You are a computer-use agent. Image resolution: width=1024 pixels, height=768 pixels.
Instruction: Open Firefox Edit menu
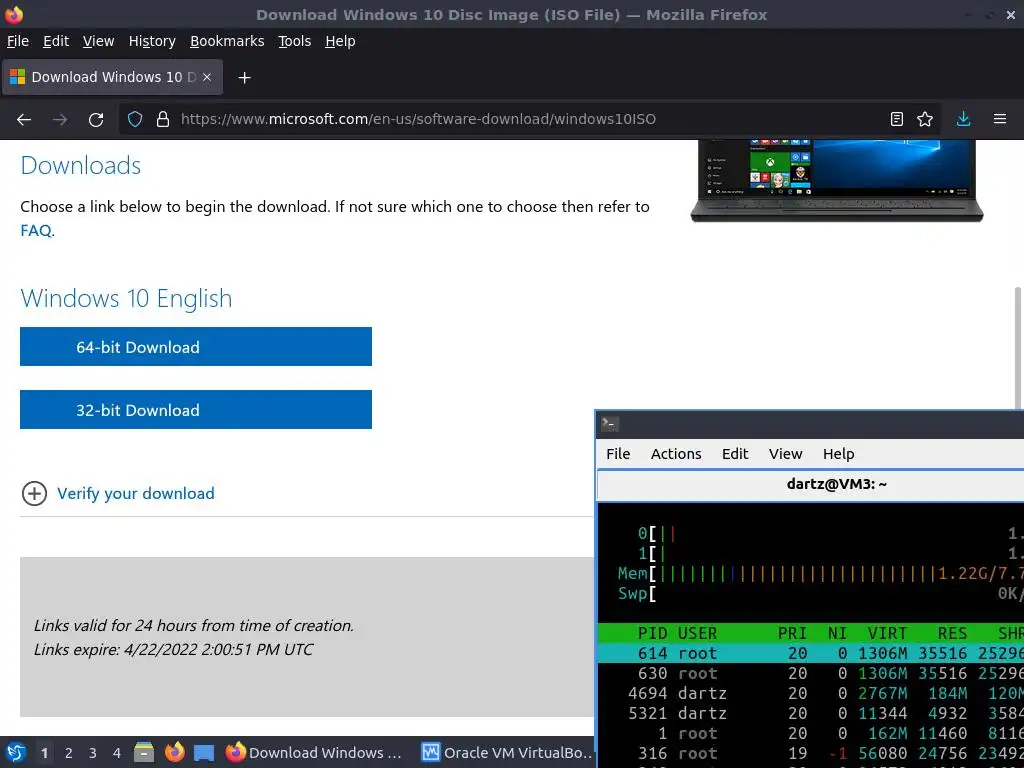pyautogui.click(x=56, y=41)
